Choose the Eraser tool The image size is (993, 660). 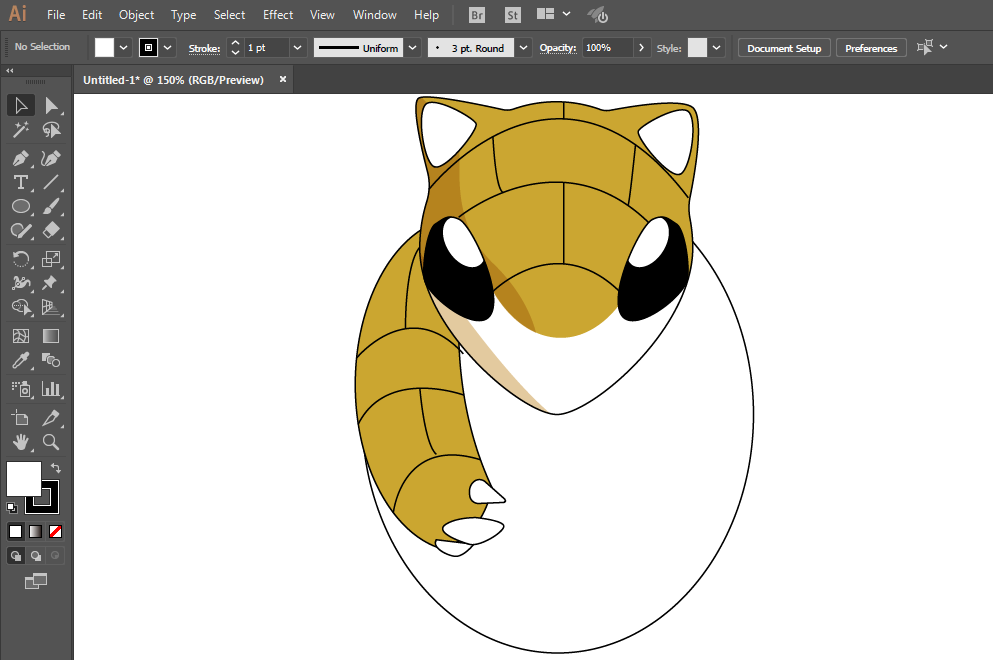tap(51, 230)
